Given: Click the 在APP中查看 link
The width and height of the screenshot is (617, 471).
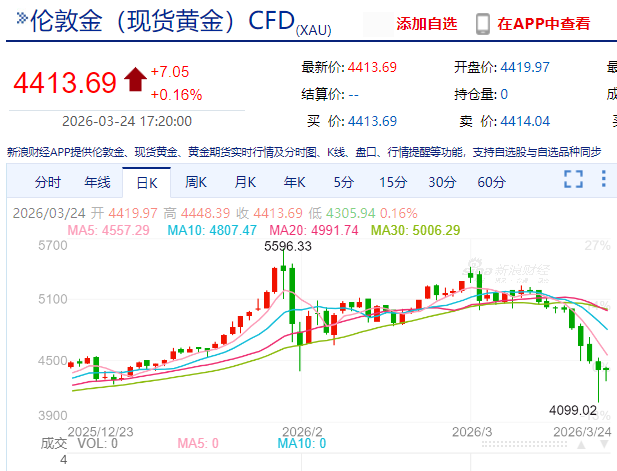Looking at the screenshot, I should tap(543, 24).
